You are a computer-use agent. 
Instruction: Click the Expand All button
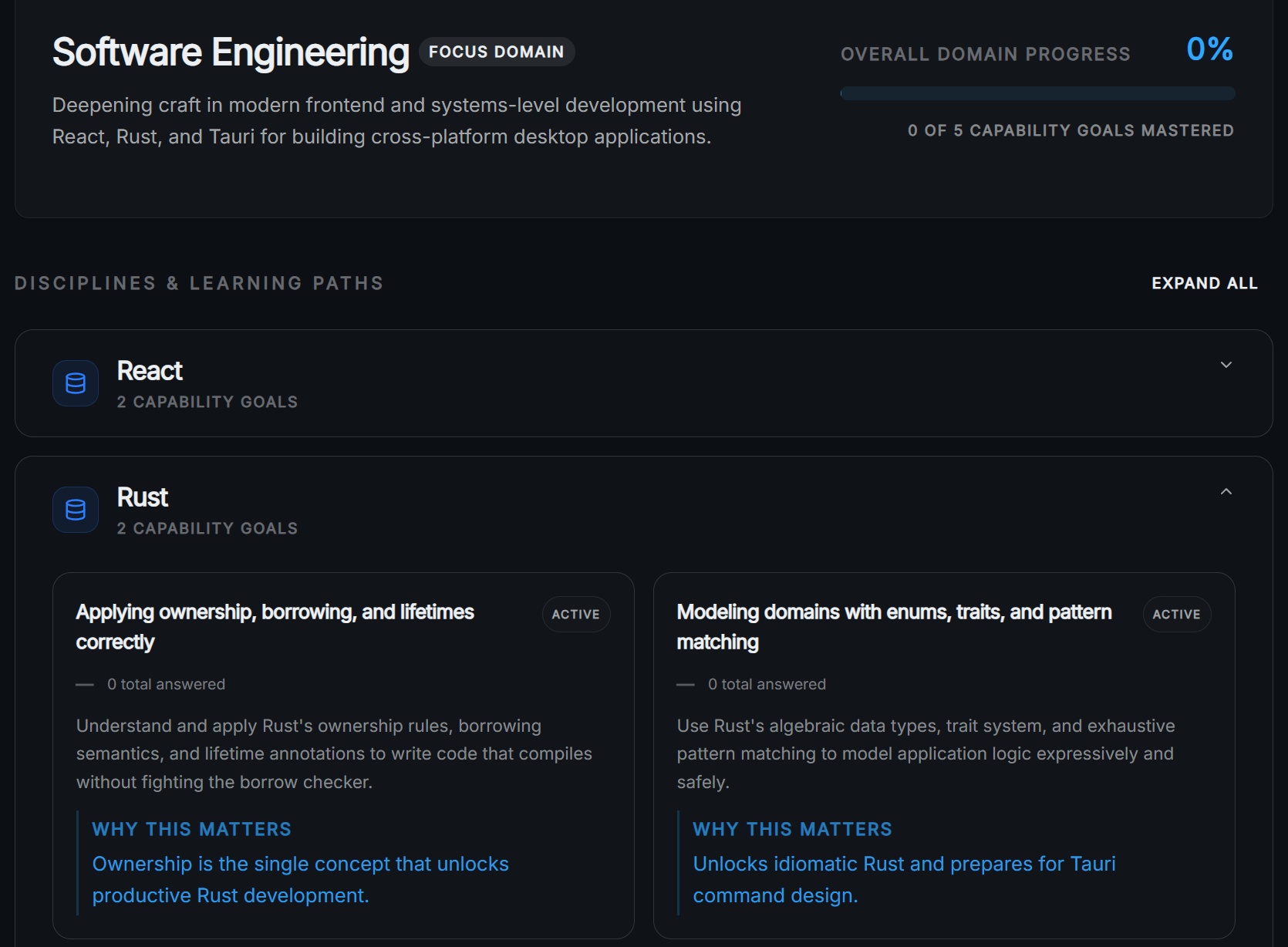[x=1204, y=283]
